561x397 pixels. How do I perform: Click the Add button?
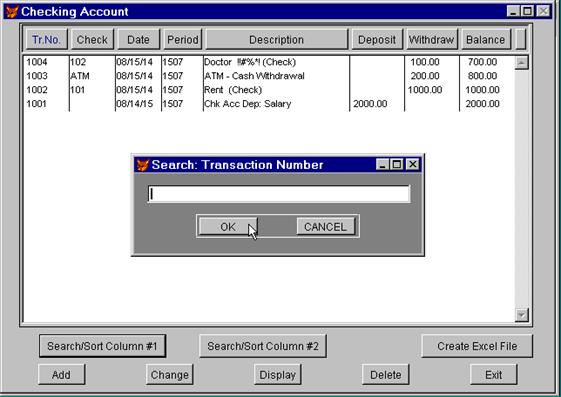click(61, 375)
